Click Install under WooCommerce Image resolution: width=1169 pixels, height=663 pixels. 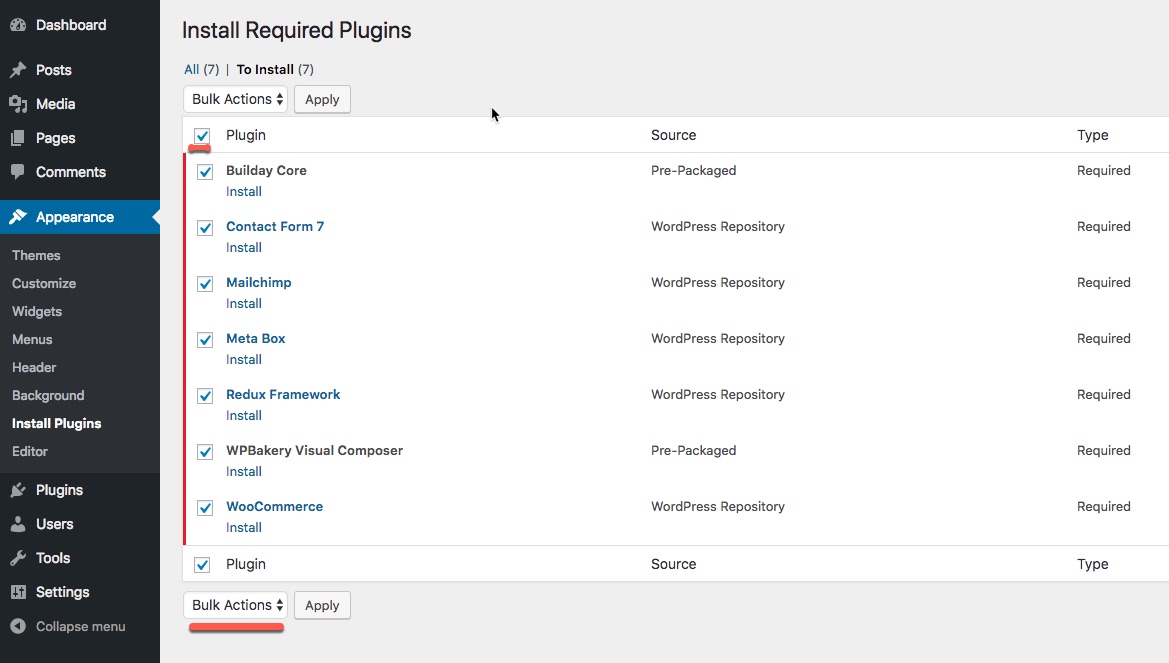[x=244, y=527]
